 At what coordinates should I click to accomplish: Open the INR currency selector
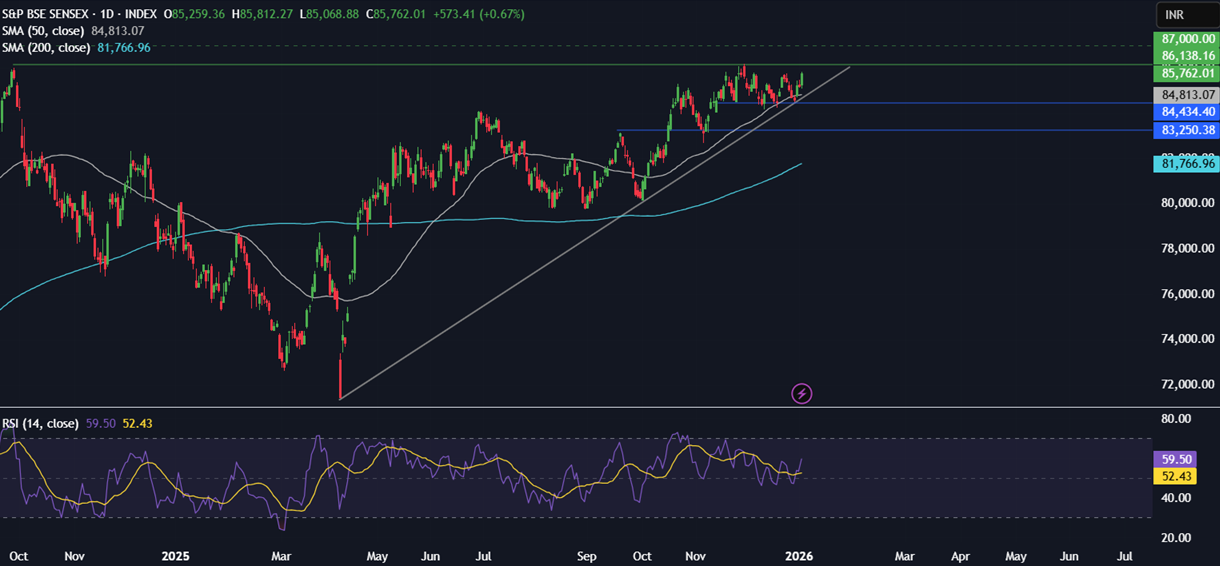tap(1186, 15)
